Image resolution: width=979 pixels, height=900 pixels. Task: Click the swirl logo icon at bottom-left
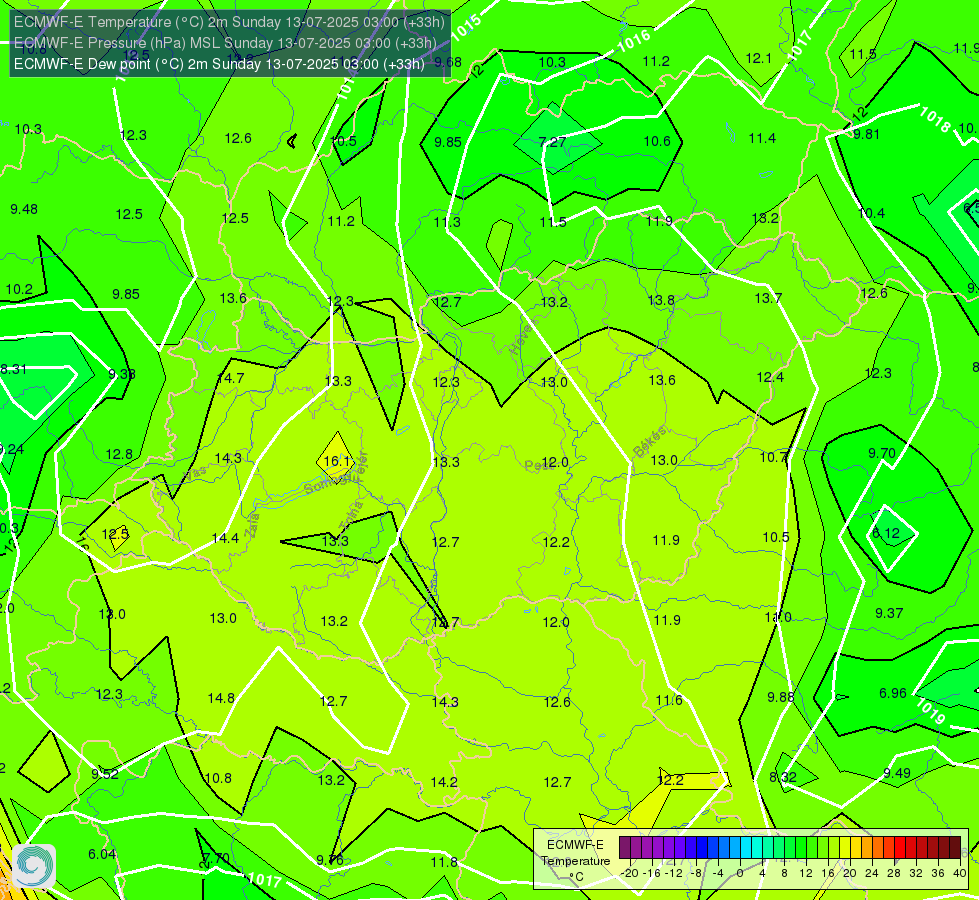(34, 866)
